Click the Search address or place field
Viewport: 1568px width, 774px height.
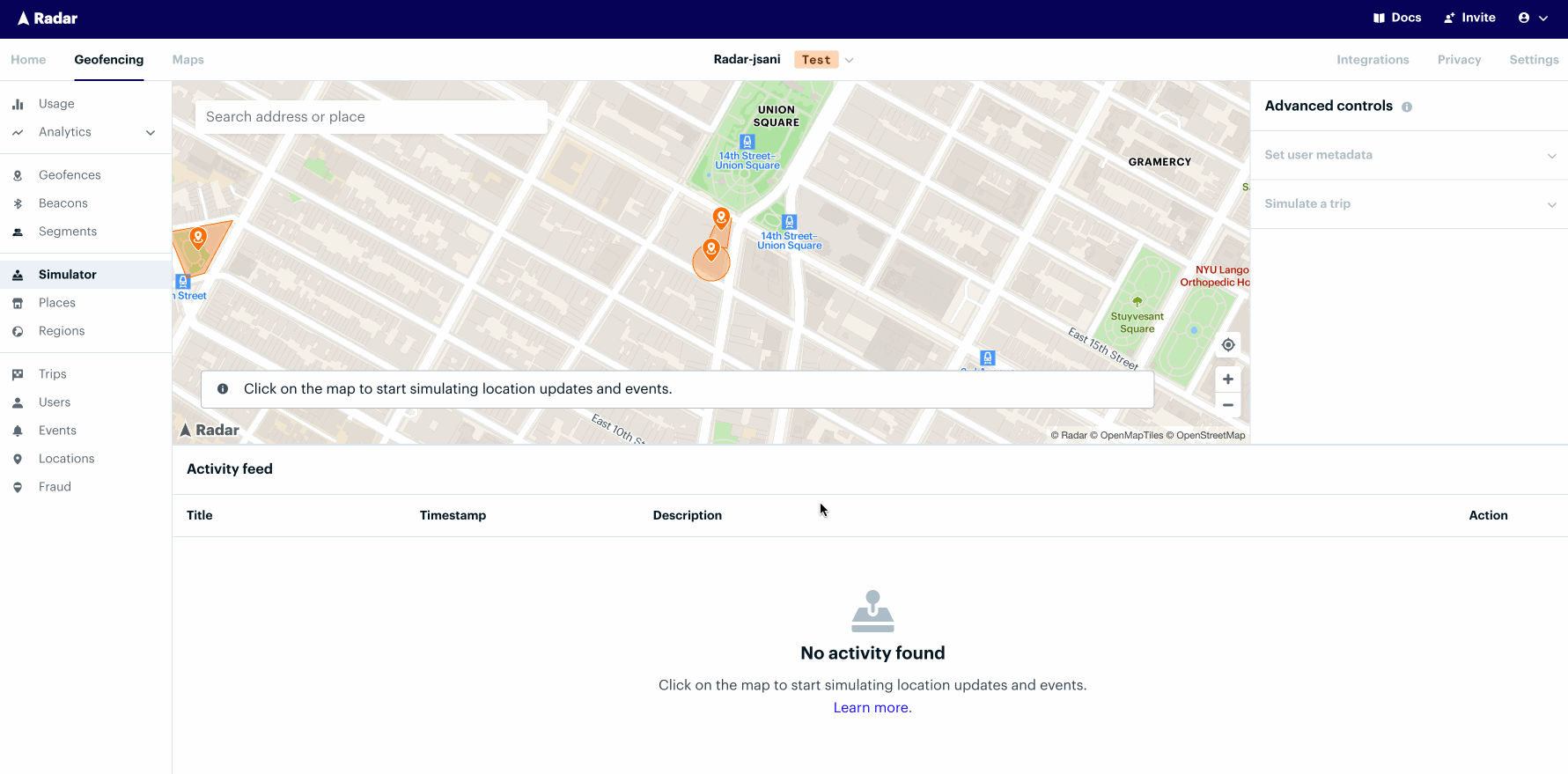372,117
